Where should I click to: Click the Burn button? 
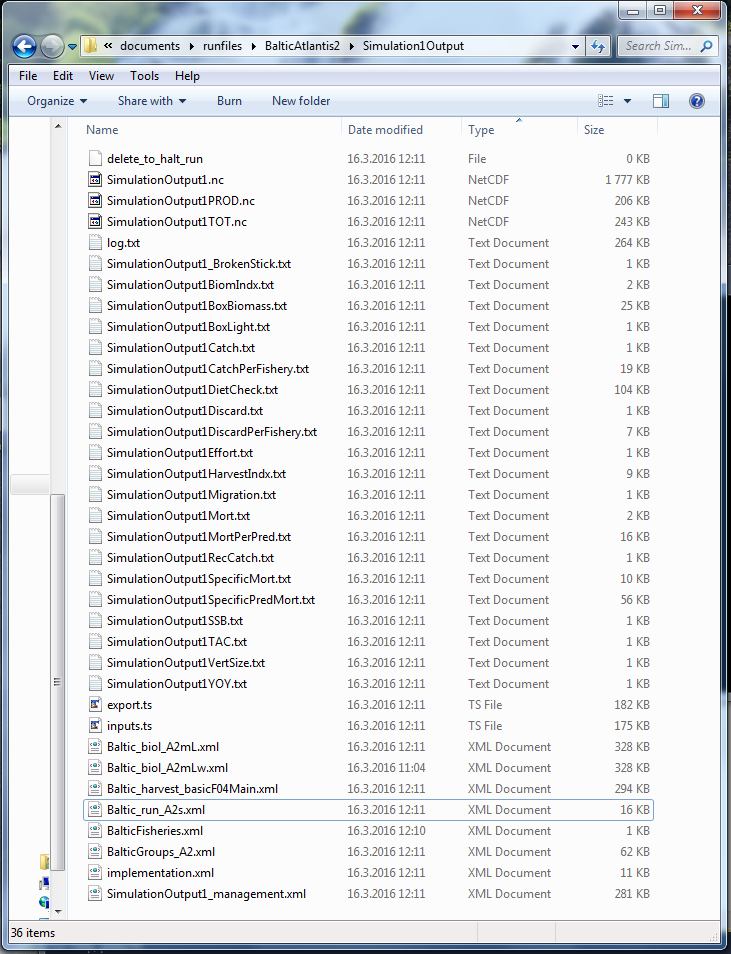[x=229, y=101]
